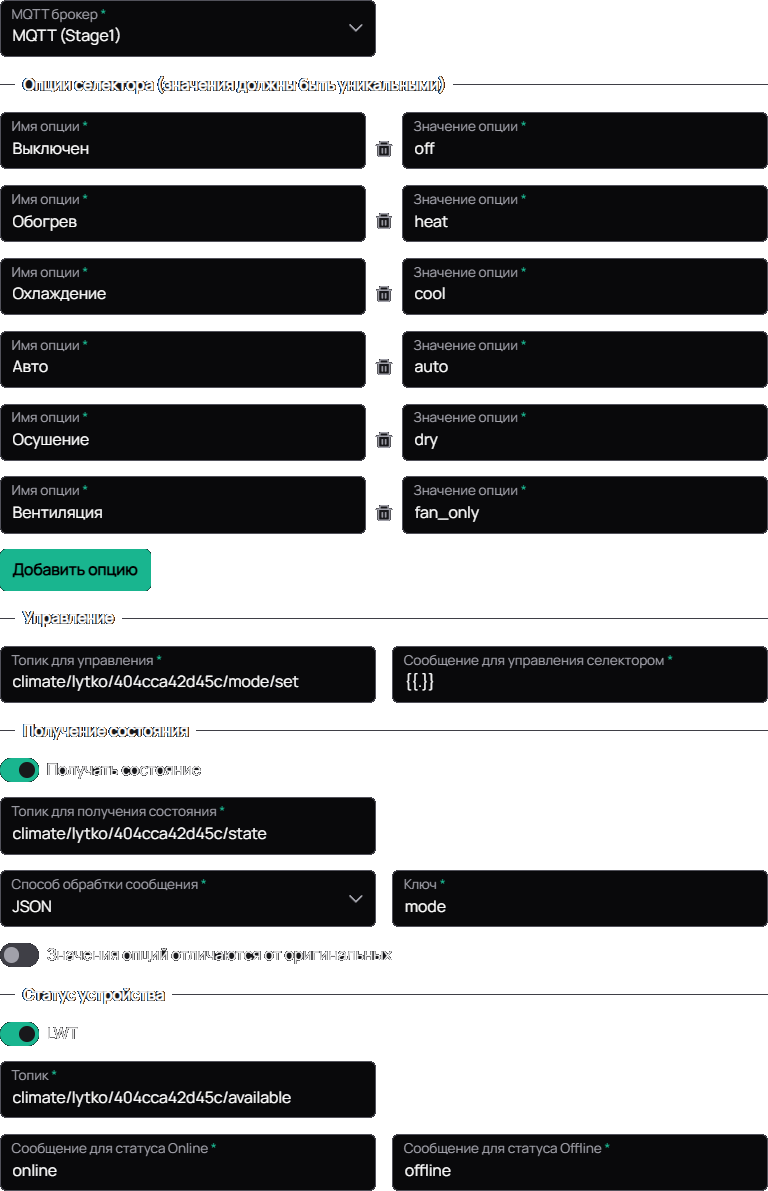Click trash icon next to Вентиляция

click(x=384, y=513)
